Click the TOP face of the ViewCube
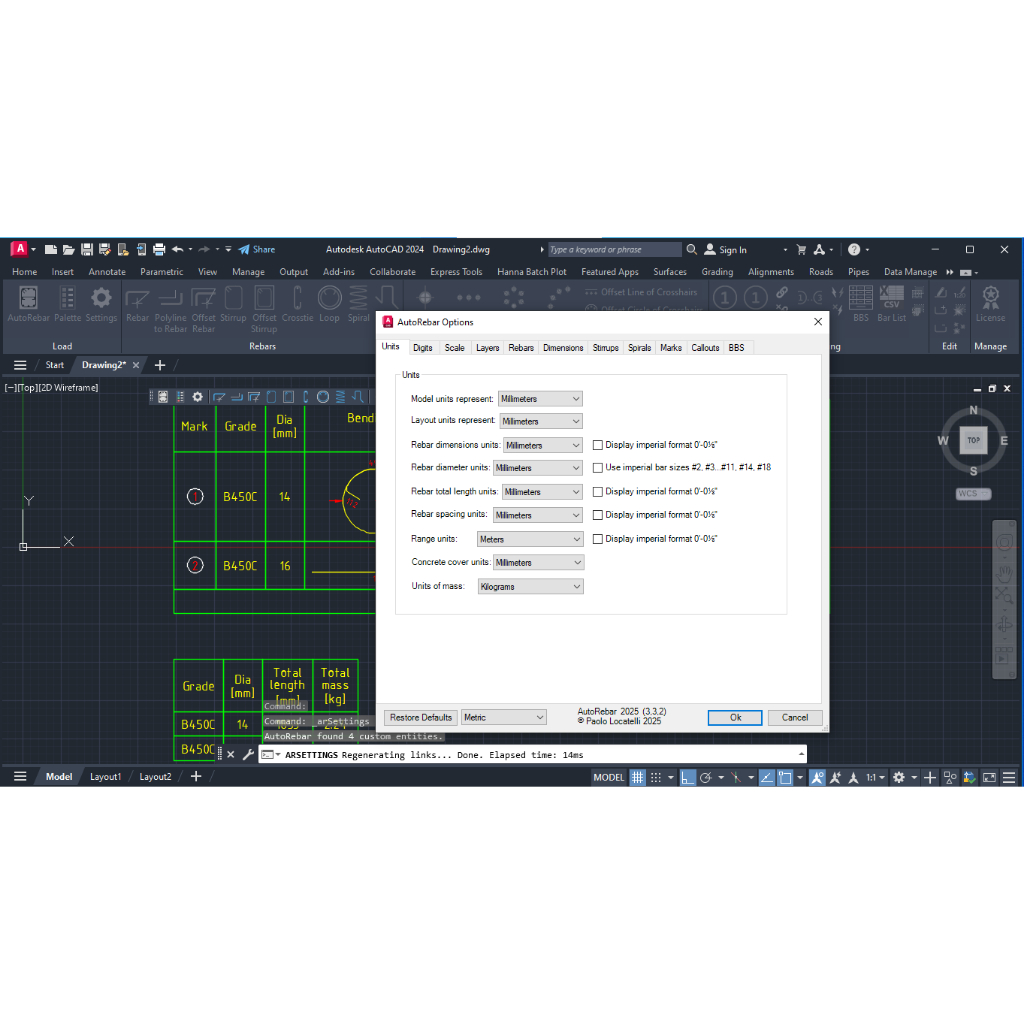1024x1024 pixels. (973, 440)
